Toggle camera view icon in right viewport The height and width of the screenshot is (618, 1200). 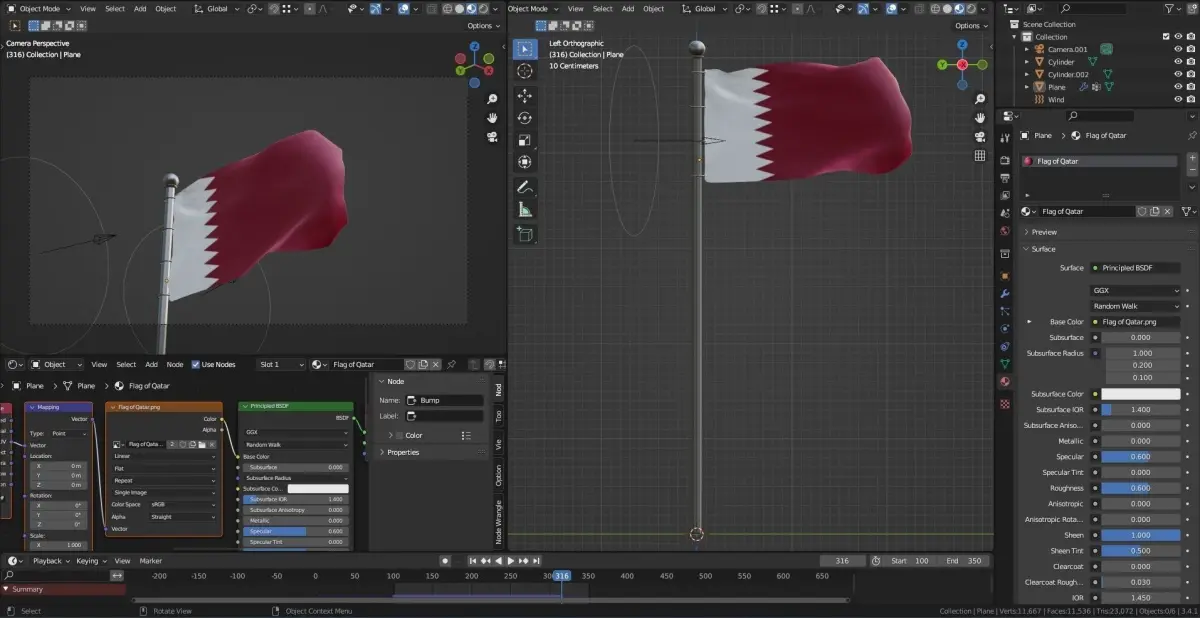tap(980, 137)
